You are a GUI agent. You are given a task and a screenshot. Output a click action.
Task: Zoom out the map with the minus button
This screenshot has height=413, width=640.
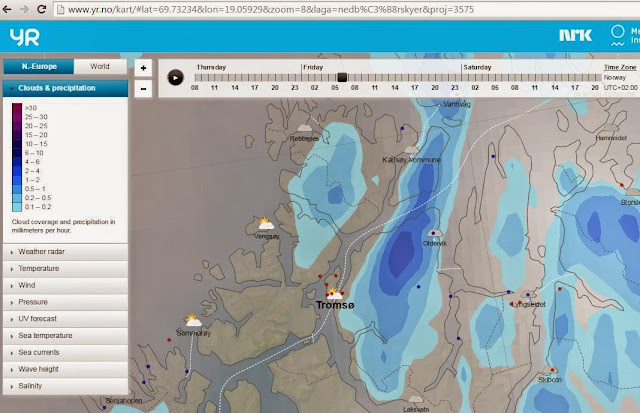coord(143,89)
